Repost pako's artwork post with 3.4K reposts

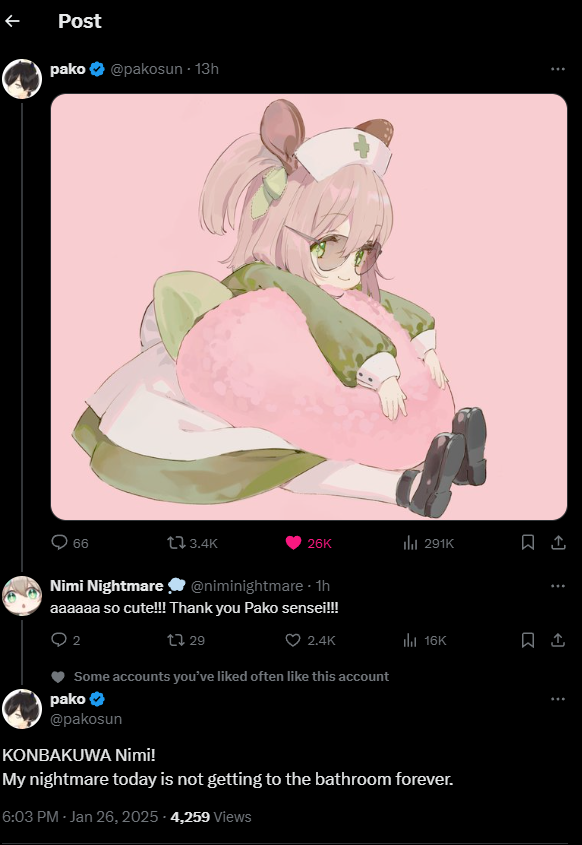click(192, 543)
